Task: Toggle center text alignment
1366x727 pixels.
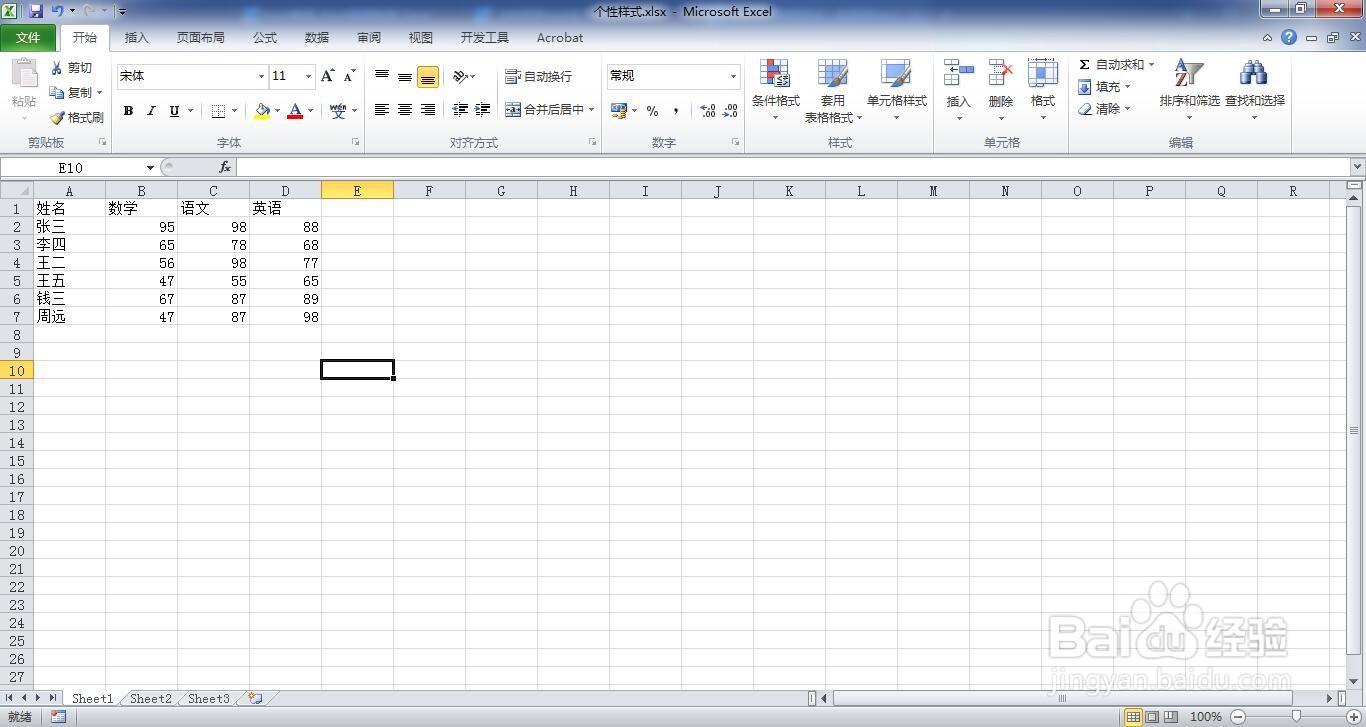Action: [405, 110]
